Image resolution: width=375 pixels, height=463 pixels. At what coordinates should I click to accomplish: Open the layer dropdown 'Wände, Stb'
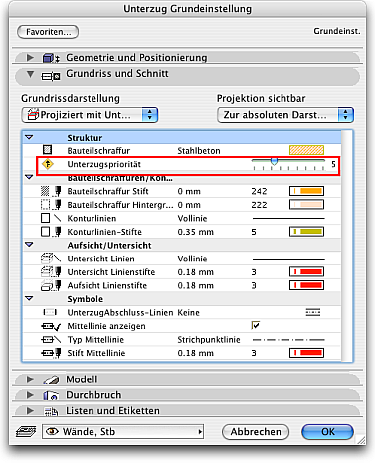pyautogui.click(x=123, y=432)
